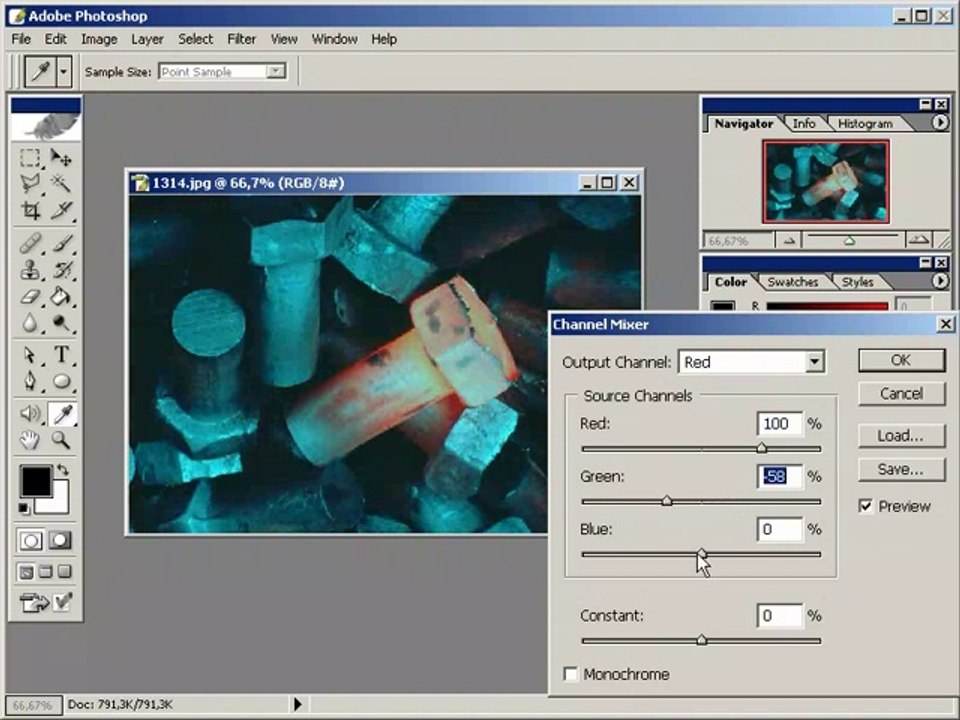The width and height of the screenshot is (960, 720).
Task: Select the Dodge tool
Action: click(x=61, y=323)
